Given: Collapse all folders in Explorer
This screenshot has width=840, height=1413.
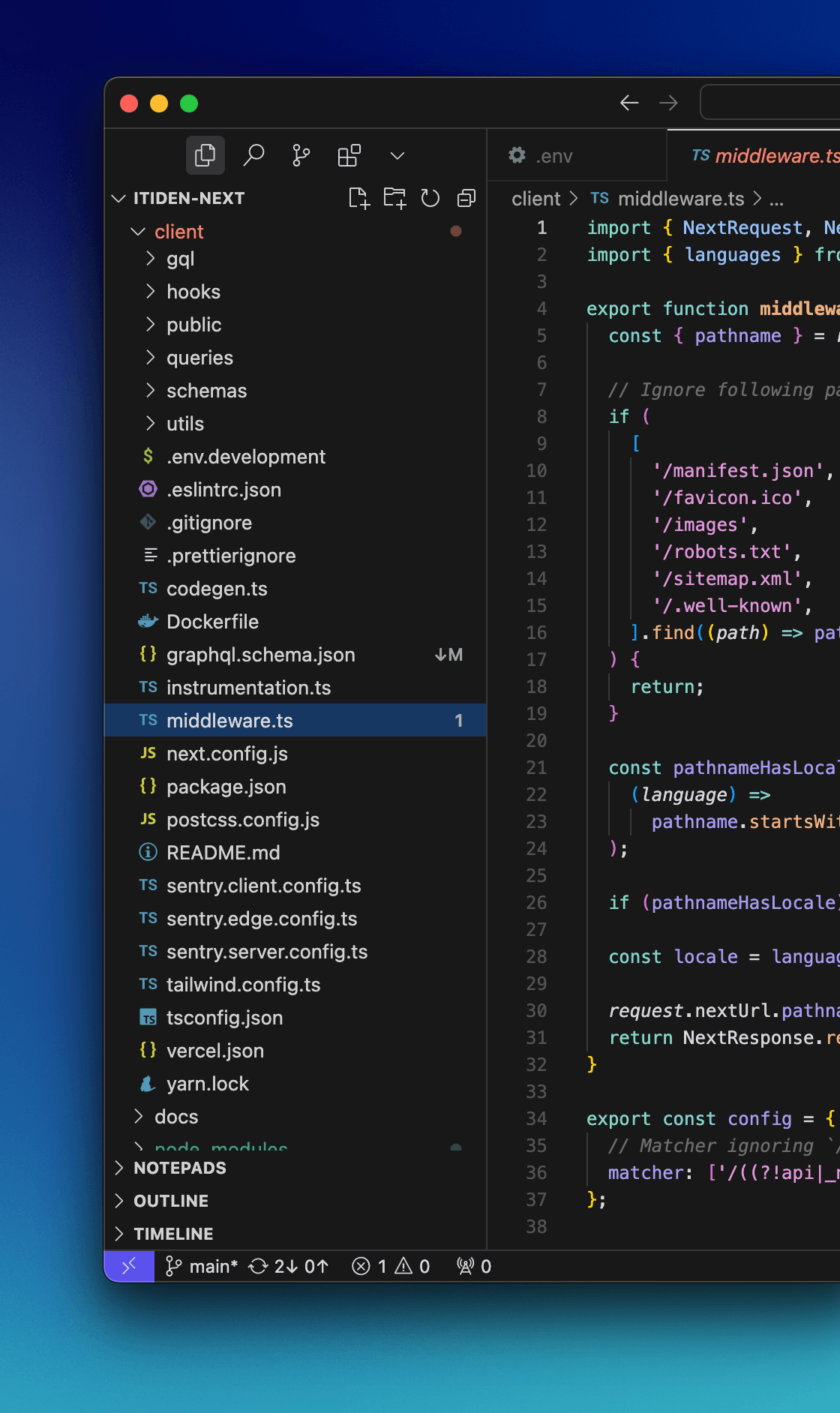Looking at the screenshot, I should point(466,198).
